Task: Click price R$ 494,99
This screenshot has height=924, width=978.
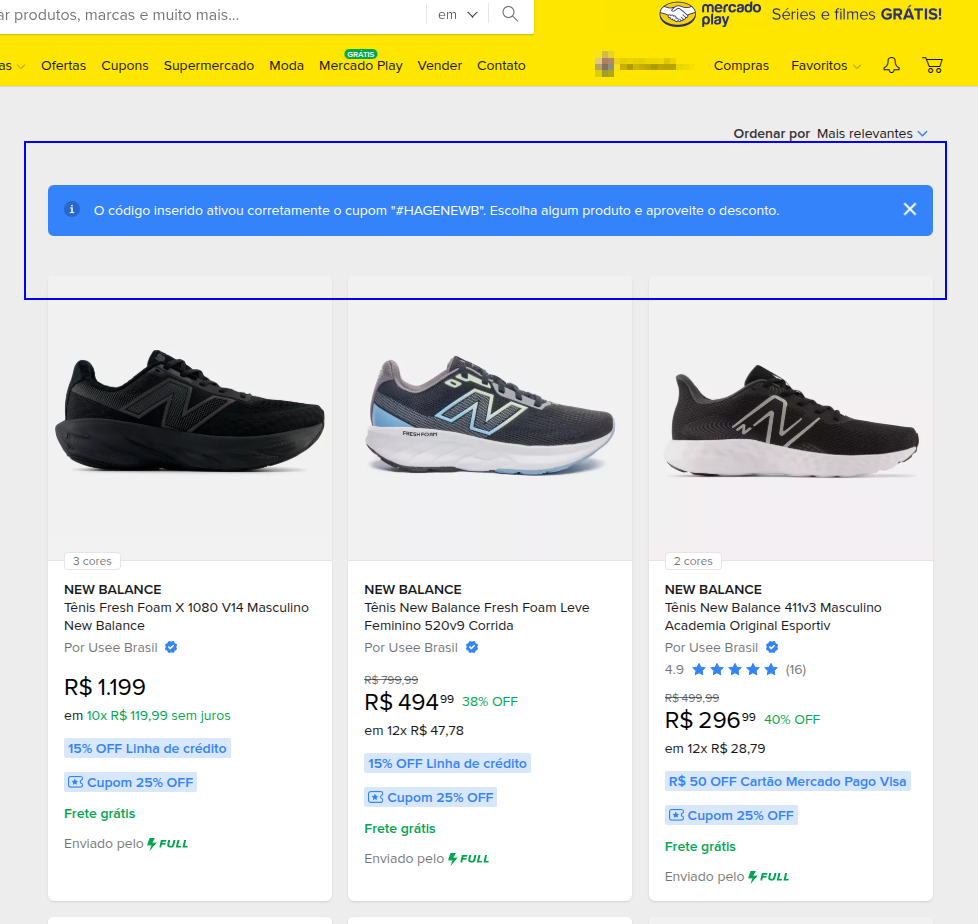Action: (409, 702)
